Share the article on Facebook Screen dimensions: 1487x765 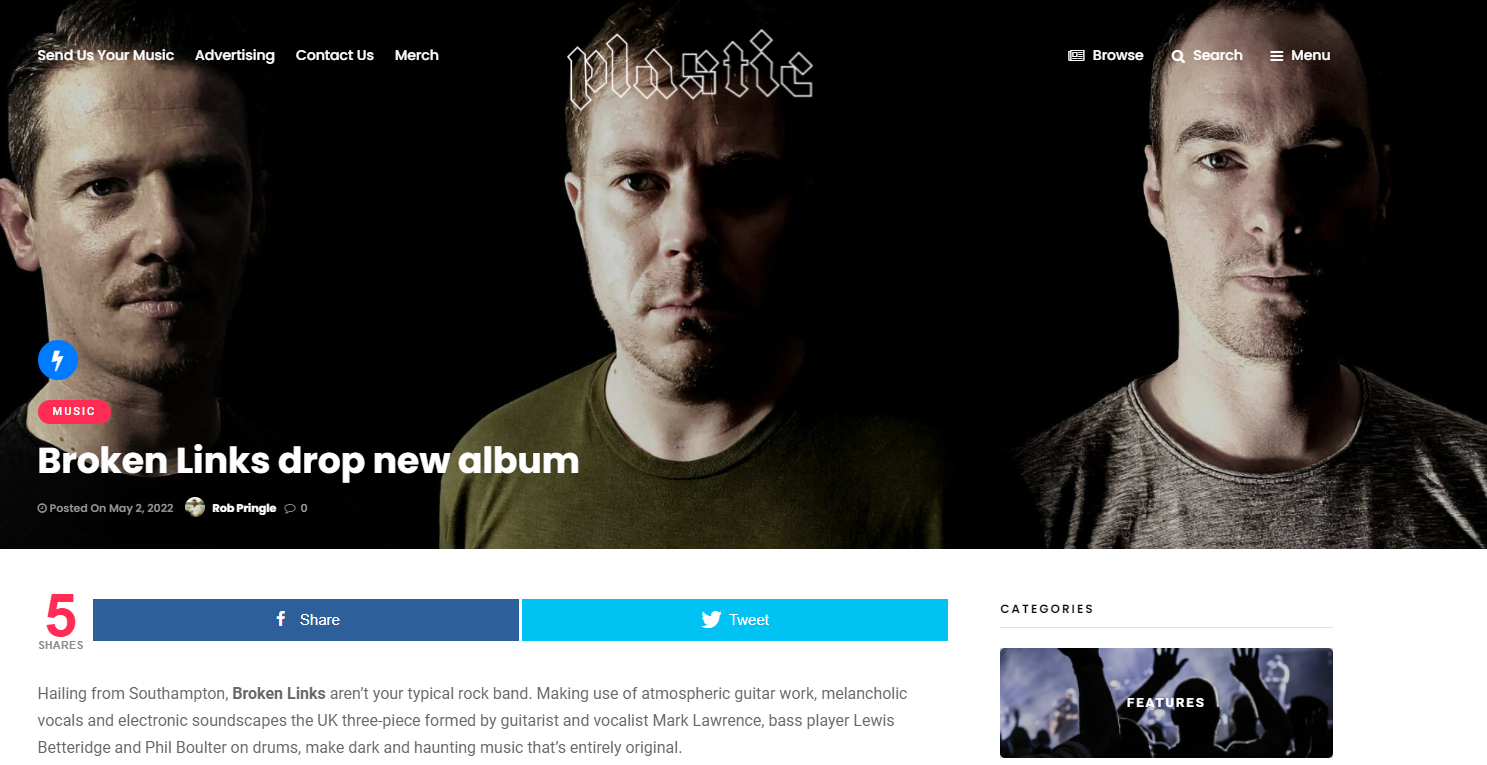(306, 620)
